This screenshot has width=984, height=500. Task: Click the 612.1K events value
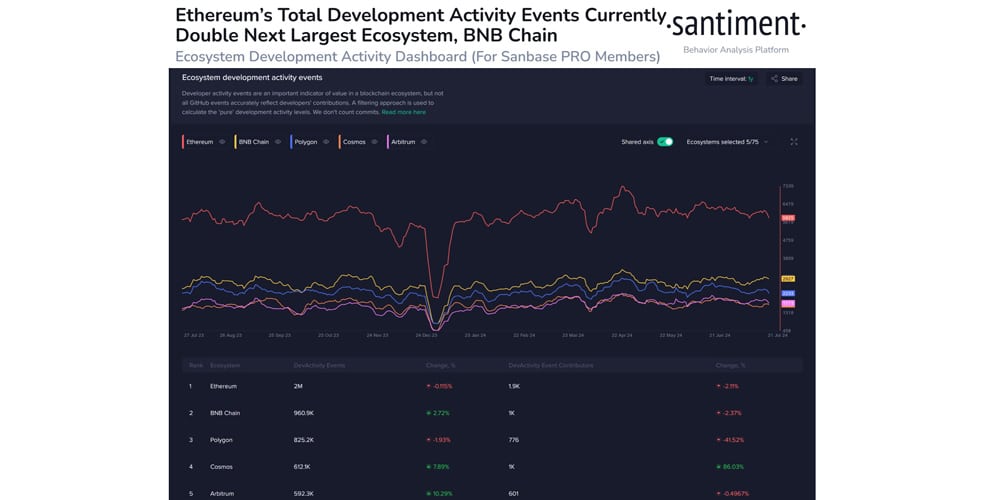click(x=301, y=467)
